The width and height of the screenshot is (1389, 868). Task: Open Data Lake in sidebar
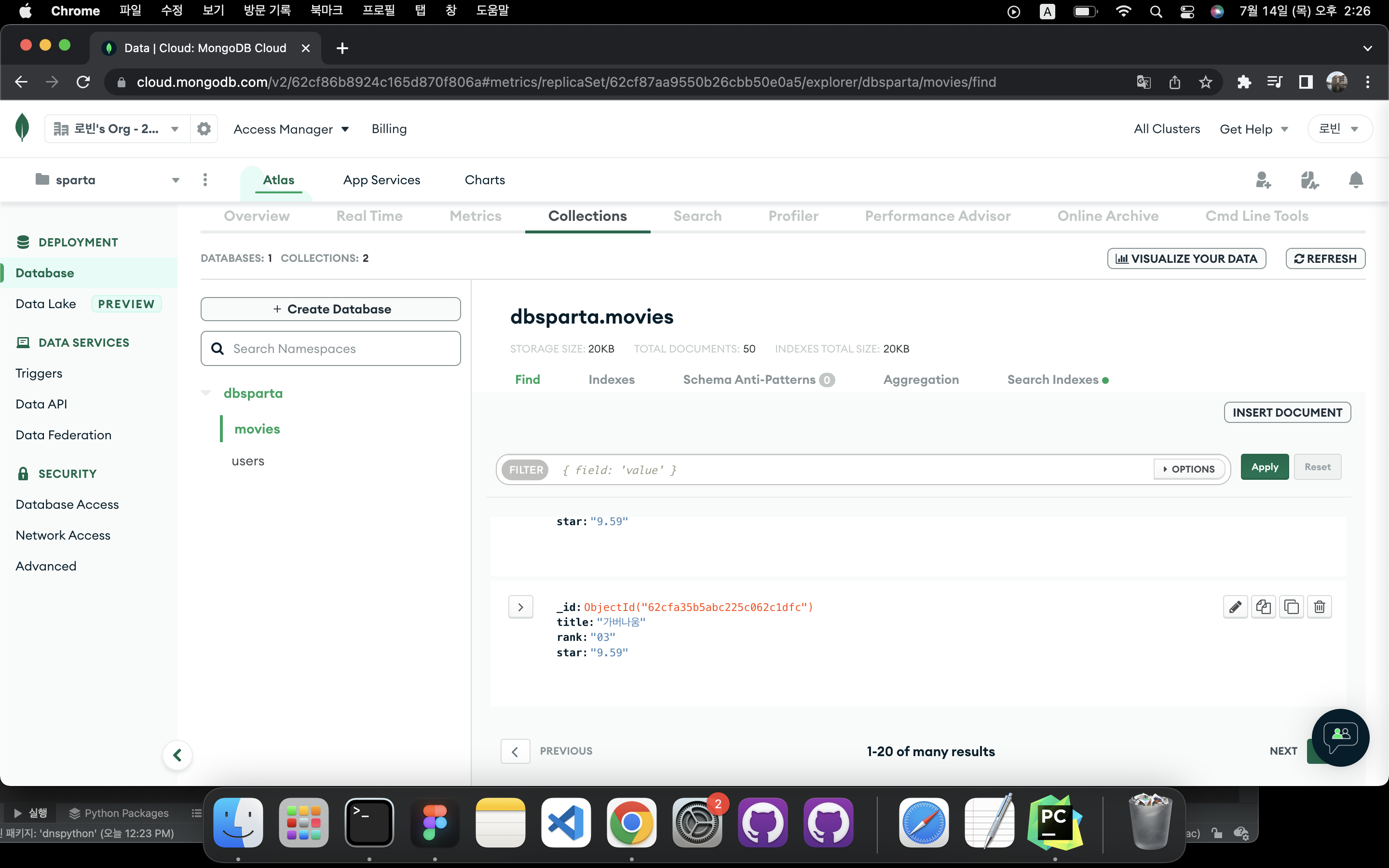tap(46, 304)
